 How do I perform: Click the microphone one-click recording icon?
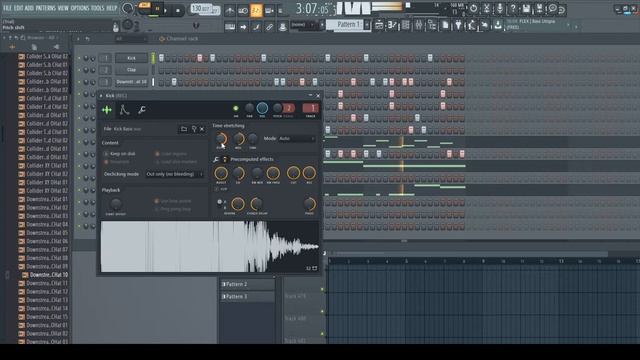[499, 9]
